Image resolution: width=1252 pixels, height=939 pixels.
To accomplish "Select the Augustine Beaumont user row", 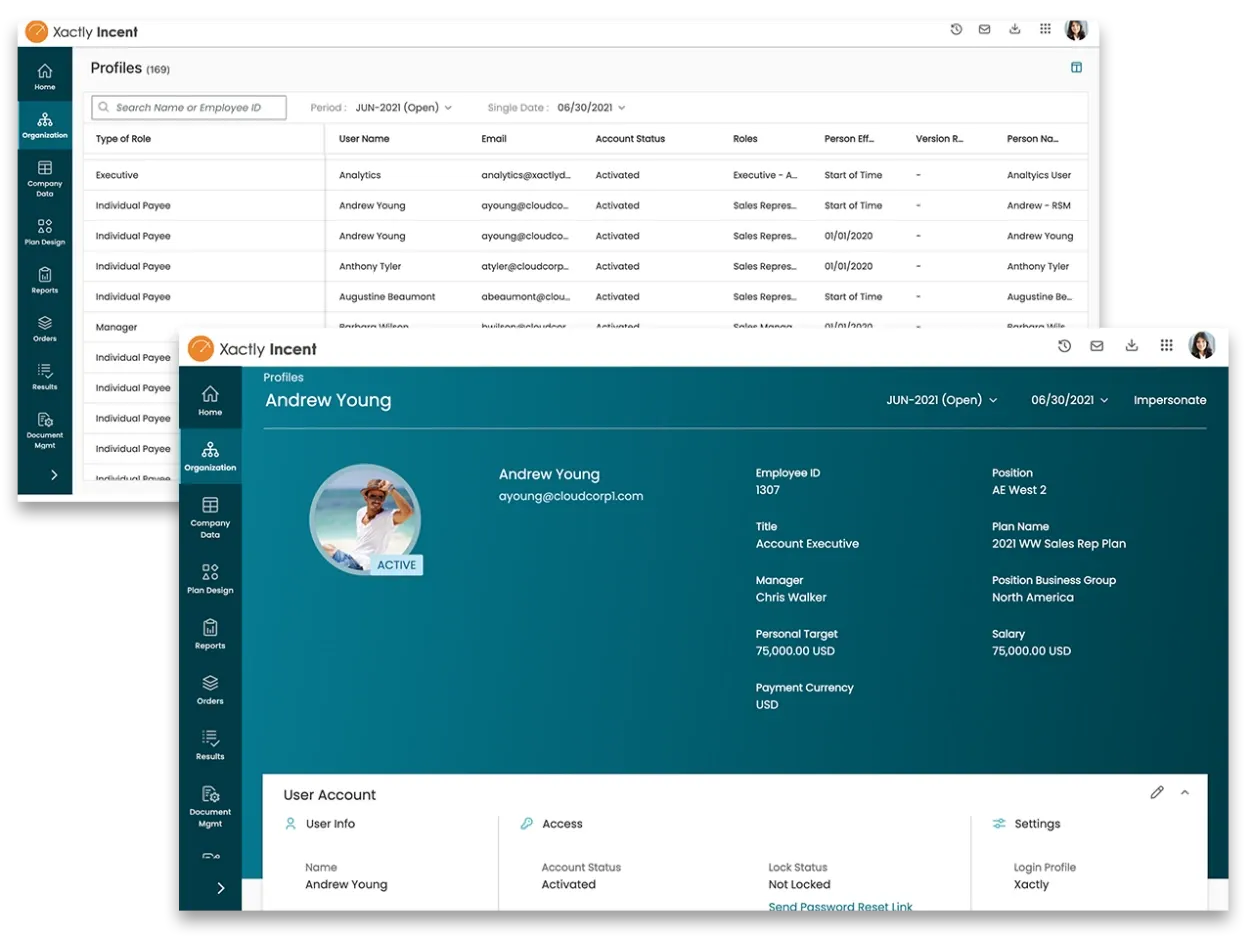I will pos(586,297).
